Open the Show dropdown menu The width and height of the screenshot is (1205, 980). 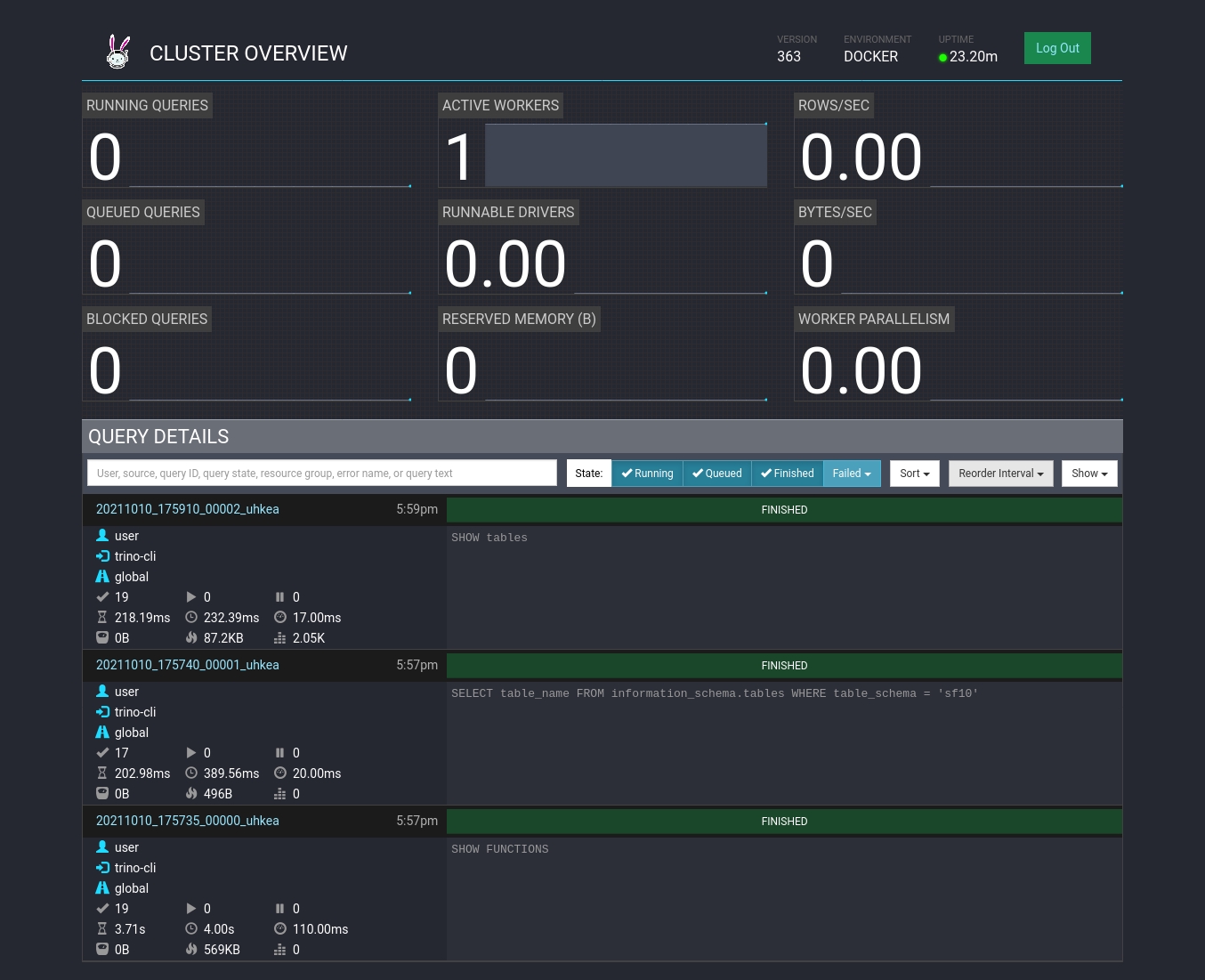(1088, 474)
